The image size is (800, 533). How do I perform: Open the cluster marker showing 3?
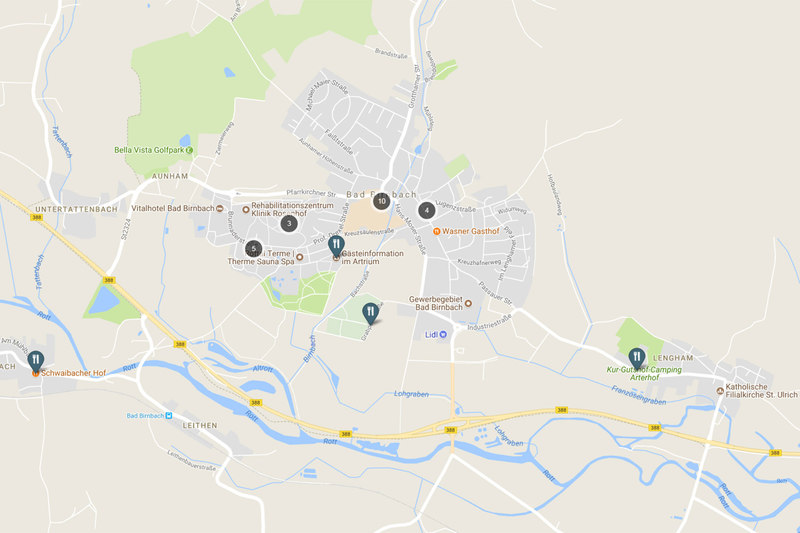pyautogui.click(x=289, y=223)
